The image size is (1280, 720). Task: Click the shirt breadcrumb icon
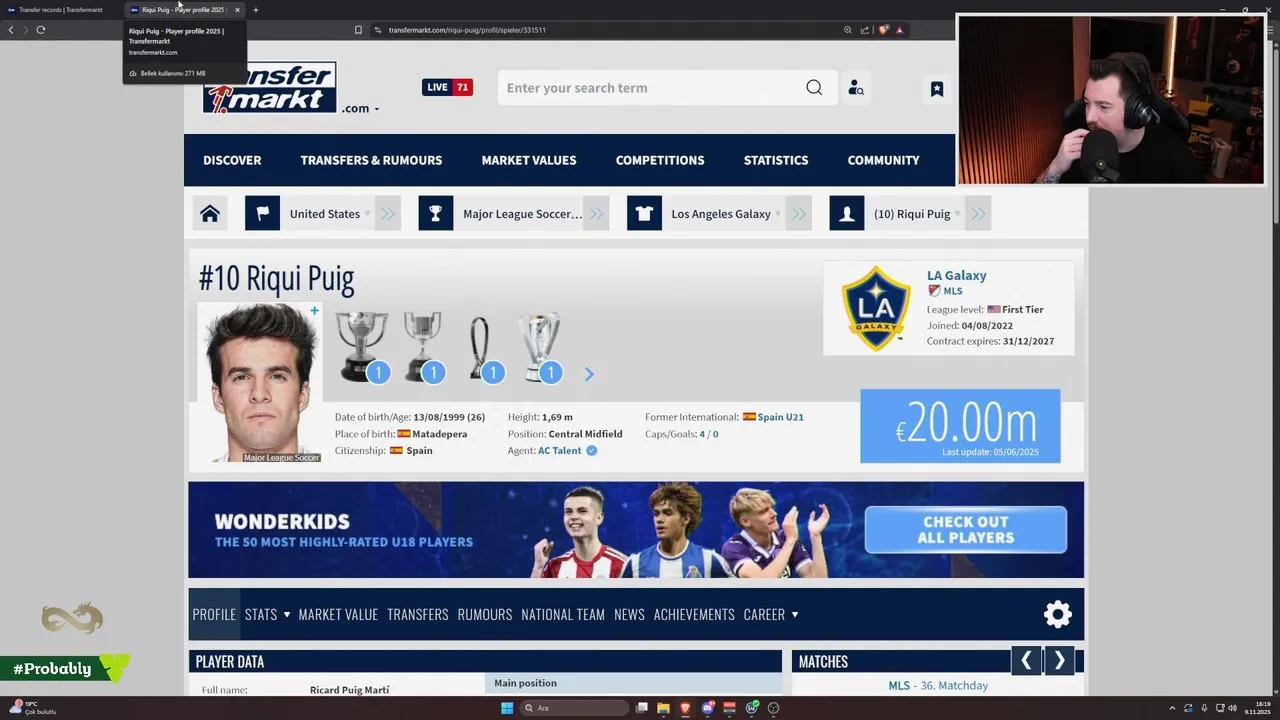click(x=644, y=213)
